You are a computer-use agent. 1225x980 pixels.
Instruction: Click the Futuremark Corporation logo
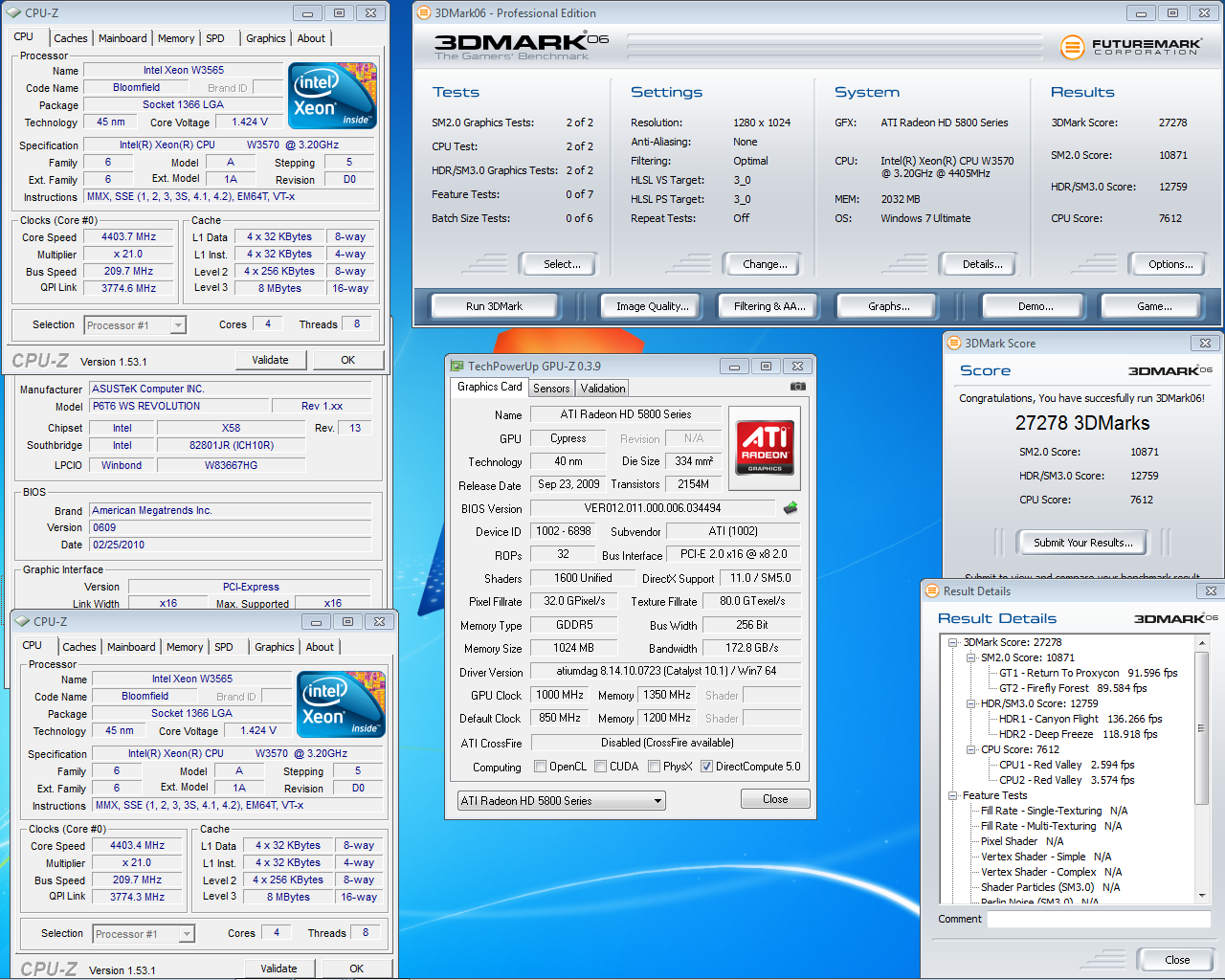pos(1131,46)
